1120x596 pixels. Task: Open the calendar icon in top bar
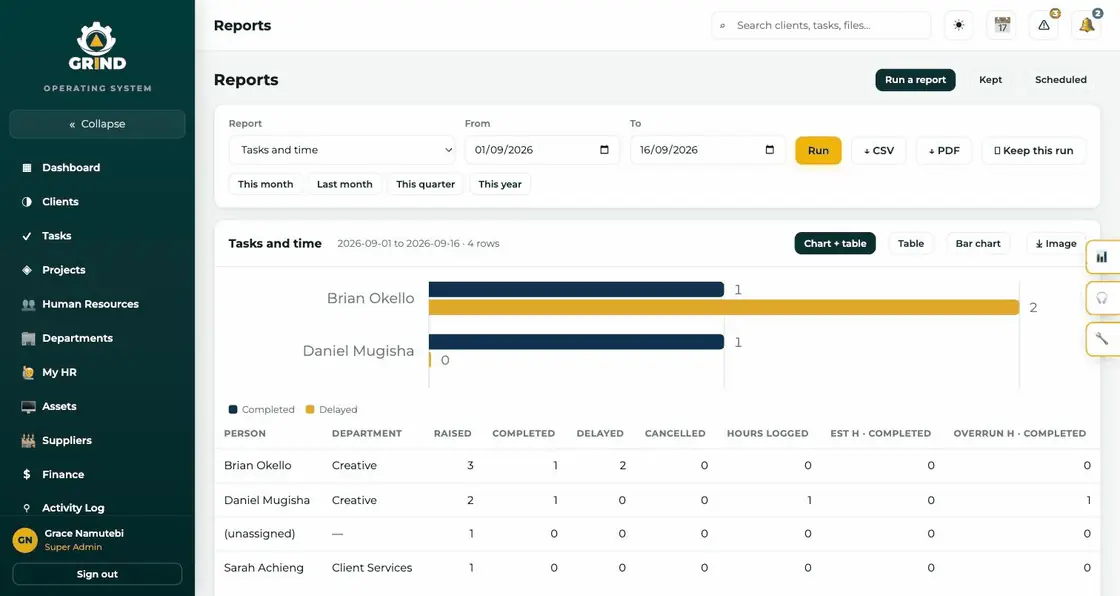(x=1001, y=26)
